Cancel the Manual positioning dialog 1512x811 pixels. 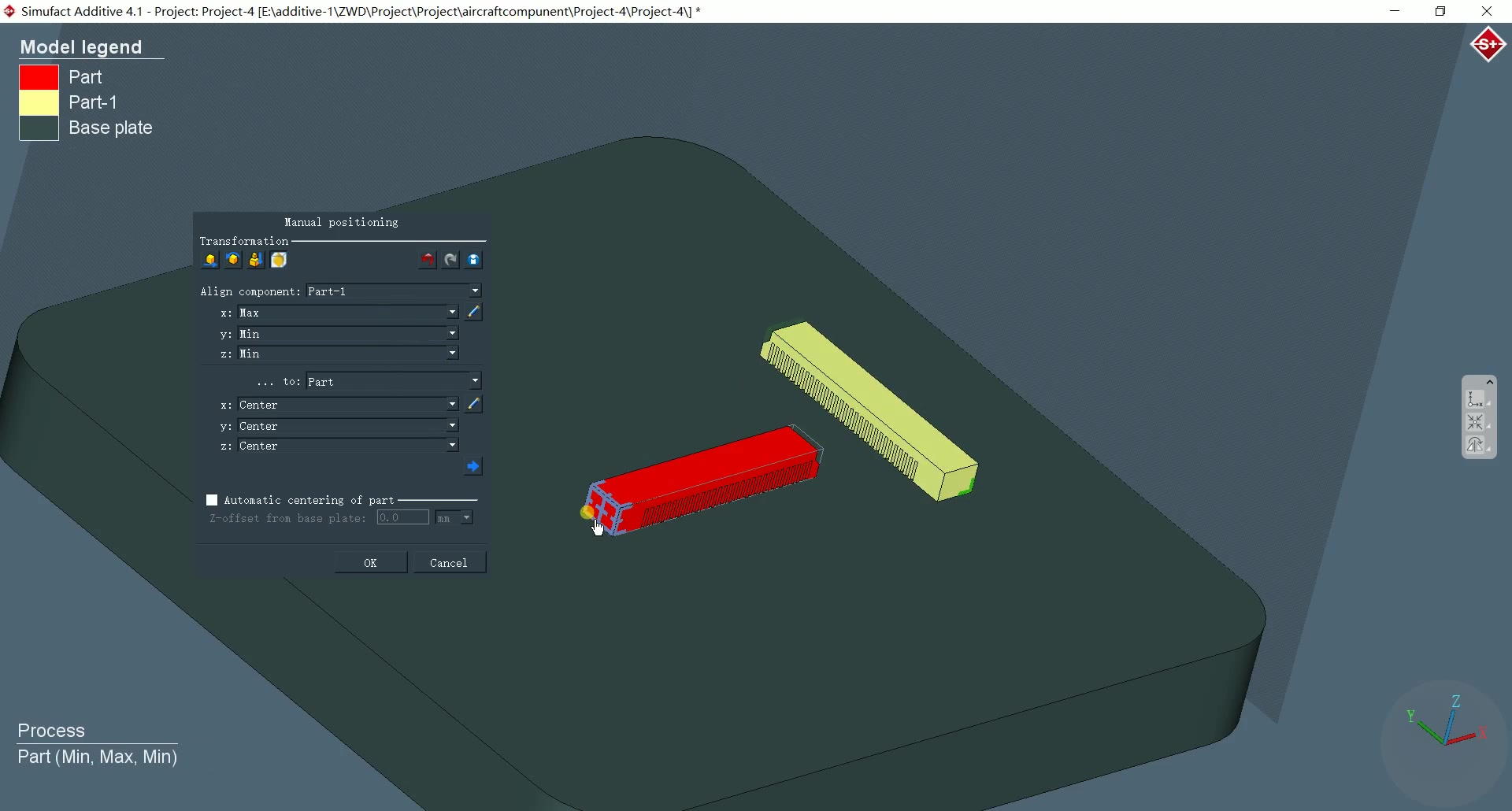449,562
